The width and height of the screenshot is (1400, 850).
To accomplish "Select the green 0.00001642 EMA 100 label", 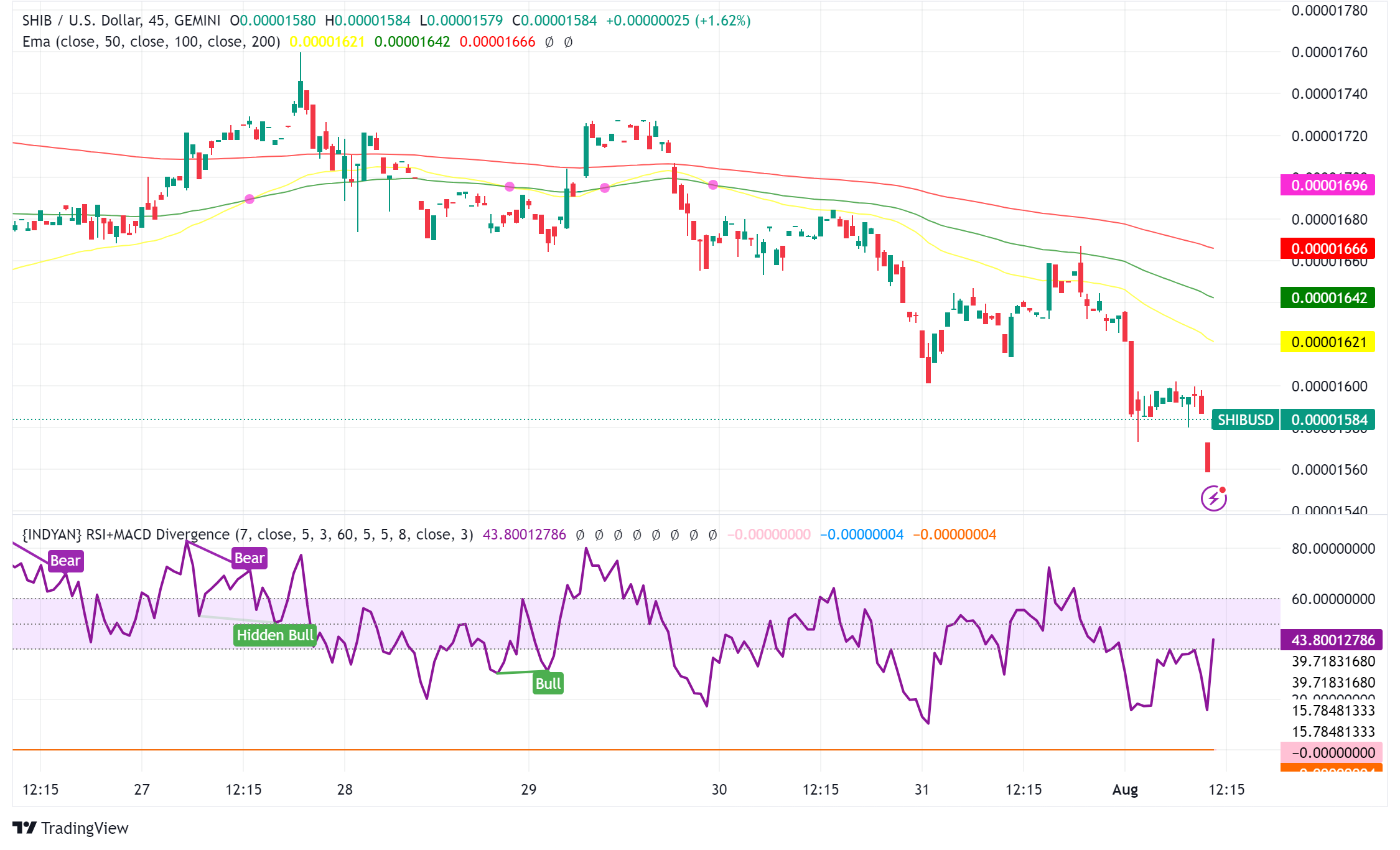I will pos(1328,298).
